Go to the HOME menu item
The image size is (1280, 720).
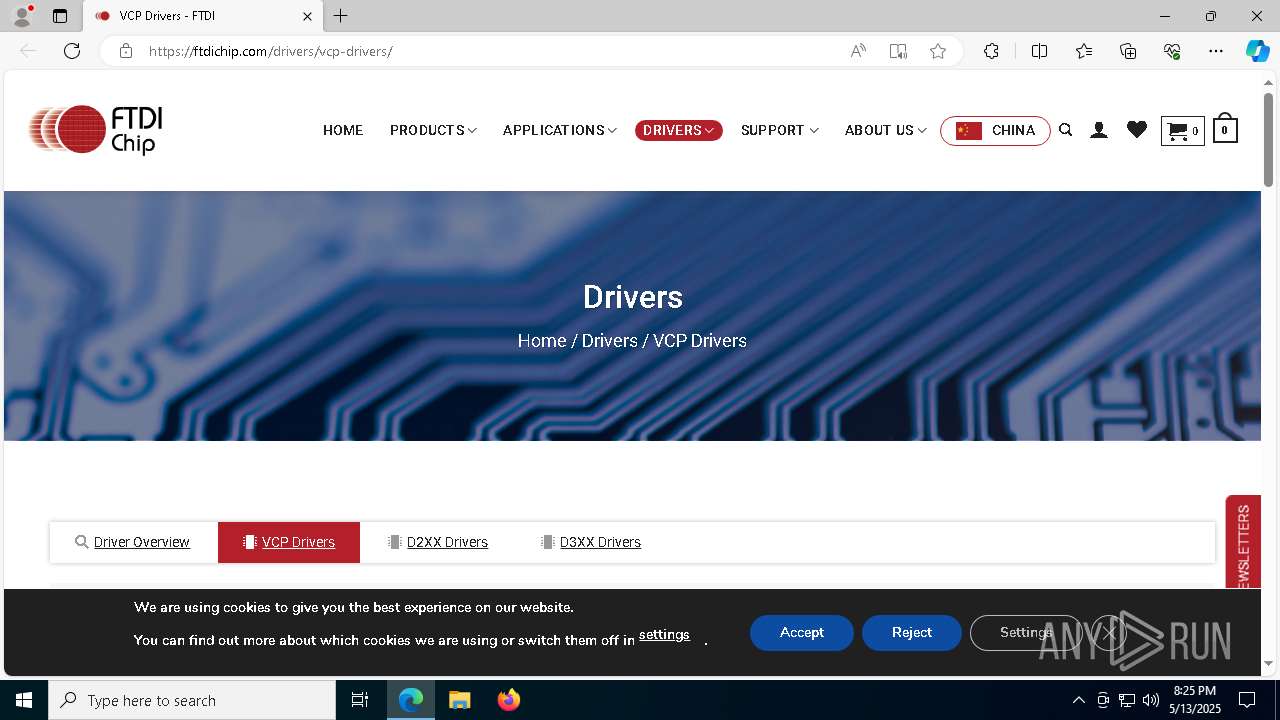click(x=343, y=130)
